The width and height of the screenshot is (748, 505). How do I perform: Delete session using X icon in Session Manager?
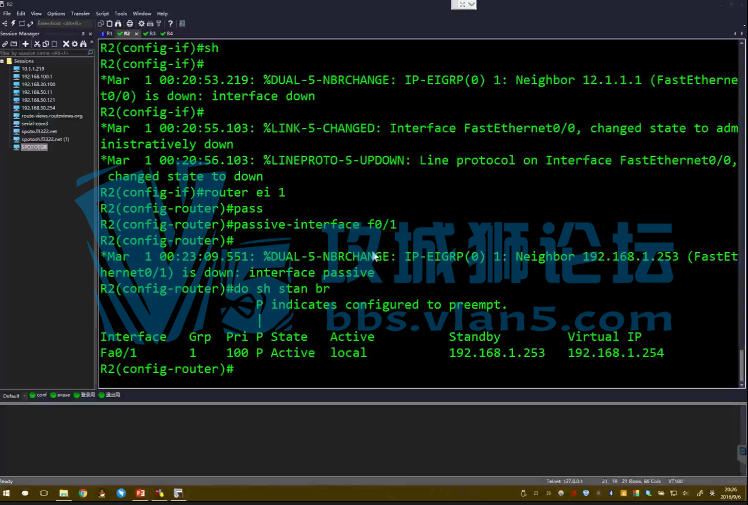[x=66, y=44]
